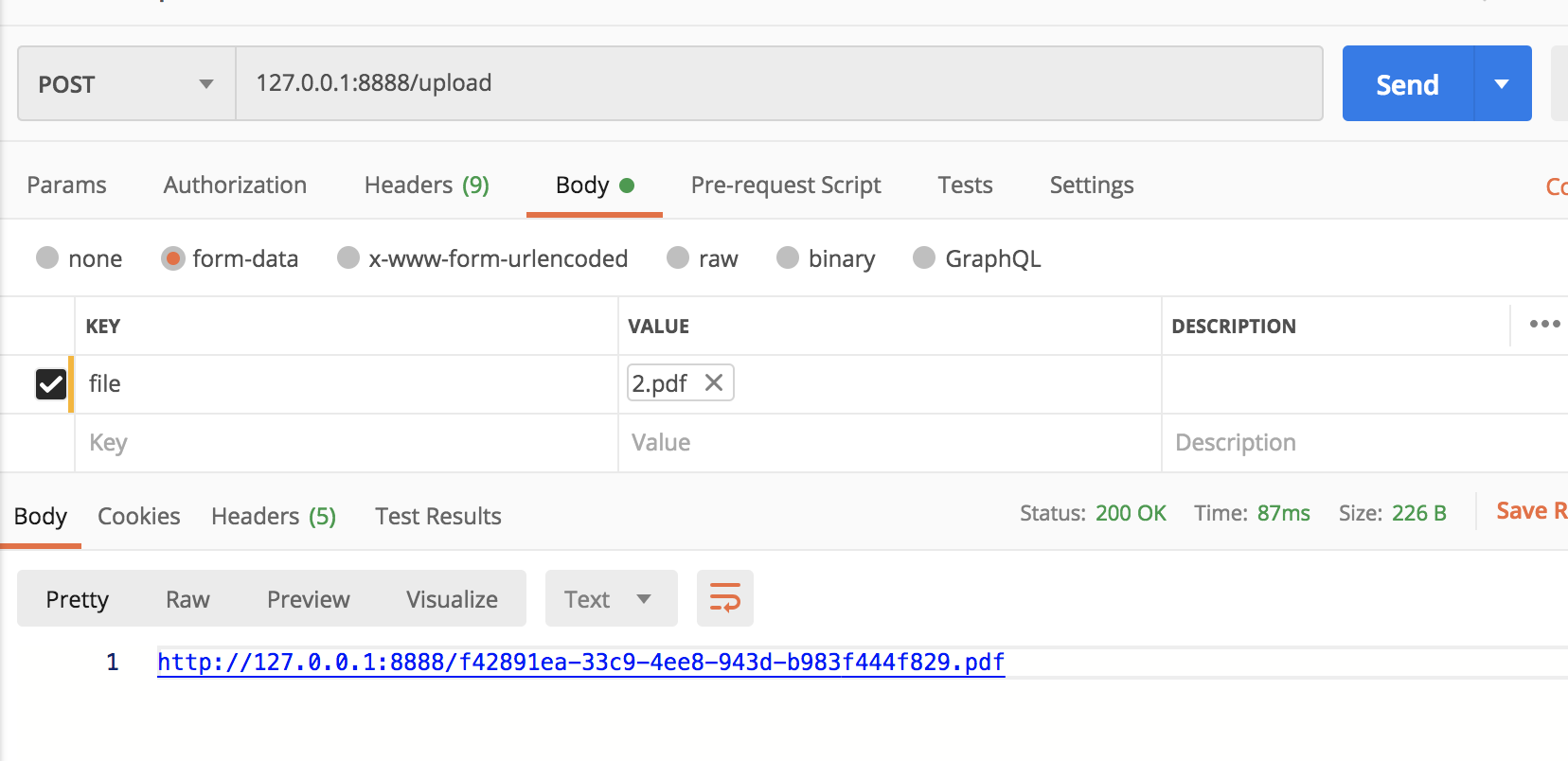
Task: Click the word wrap icon in response toolbar
Action: (724, 598)
